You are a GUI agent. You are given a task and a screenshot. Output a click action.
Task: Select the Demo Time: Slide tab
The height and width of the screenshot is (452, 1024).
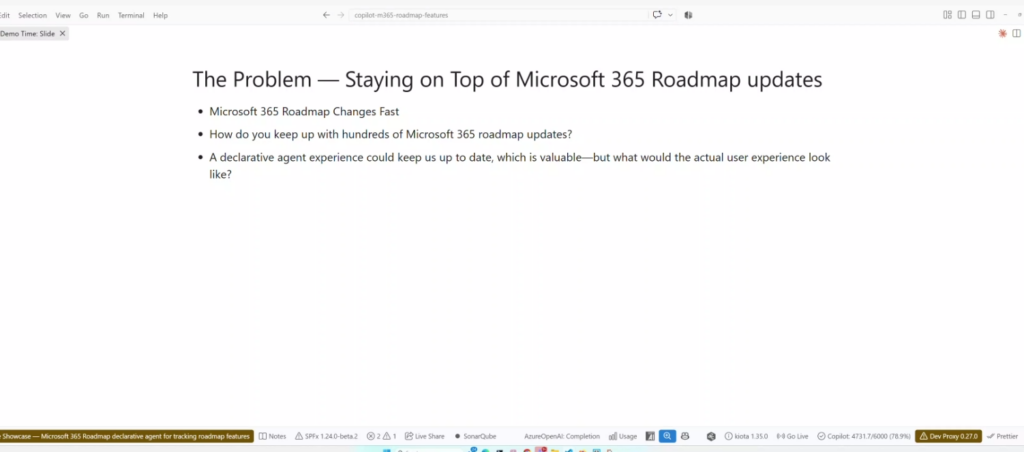(28, 33)
